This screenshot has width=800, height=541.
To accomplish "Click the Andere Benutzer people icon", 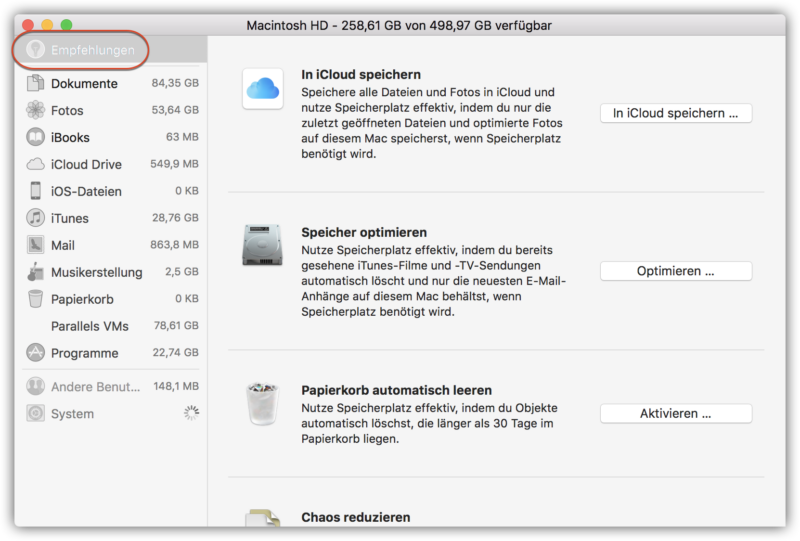I will click(35, 386).
